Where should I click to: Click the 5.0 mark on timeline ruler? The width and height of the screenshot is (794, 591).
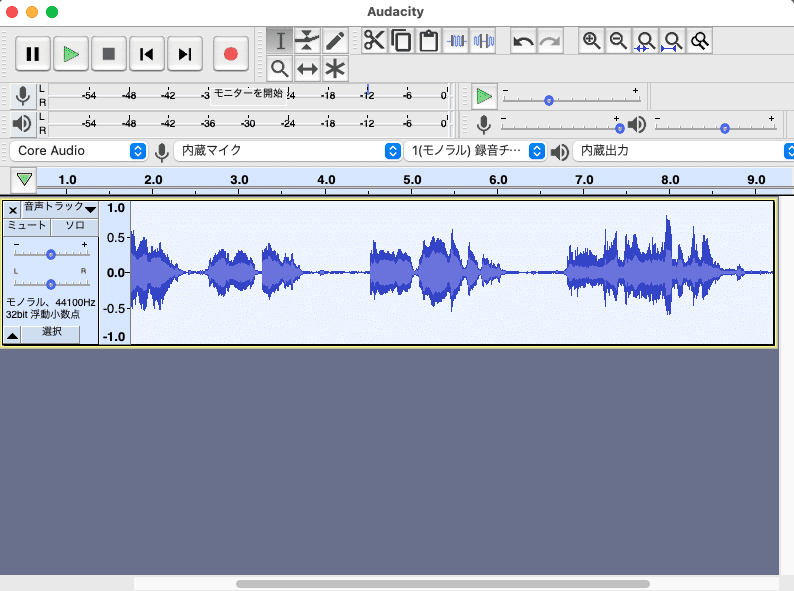point(412,180)
